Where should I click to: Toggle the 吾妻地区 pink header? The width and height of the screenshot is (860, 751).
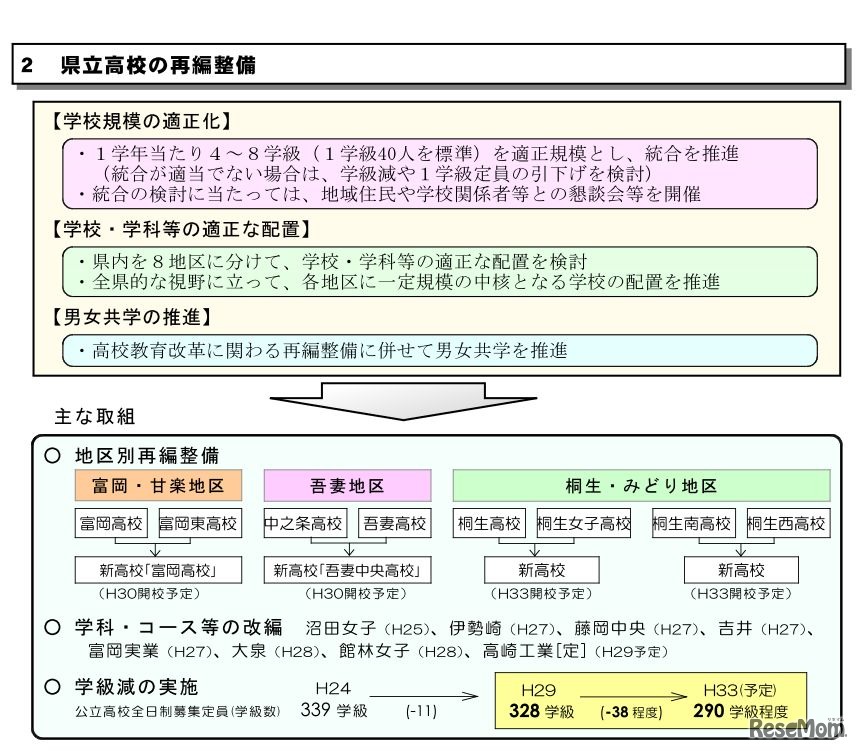(x=347, y=486)
